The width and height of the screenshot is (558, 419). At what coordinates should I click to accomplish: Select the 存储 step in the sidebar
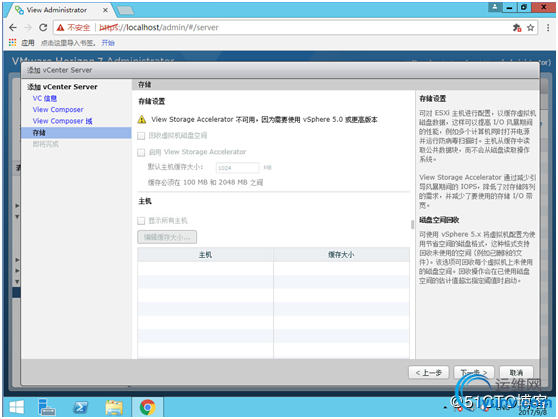pyautogui.click(x=76, y=133)
